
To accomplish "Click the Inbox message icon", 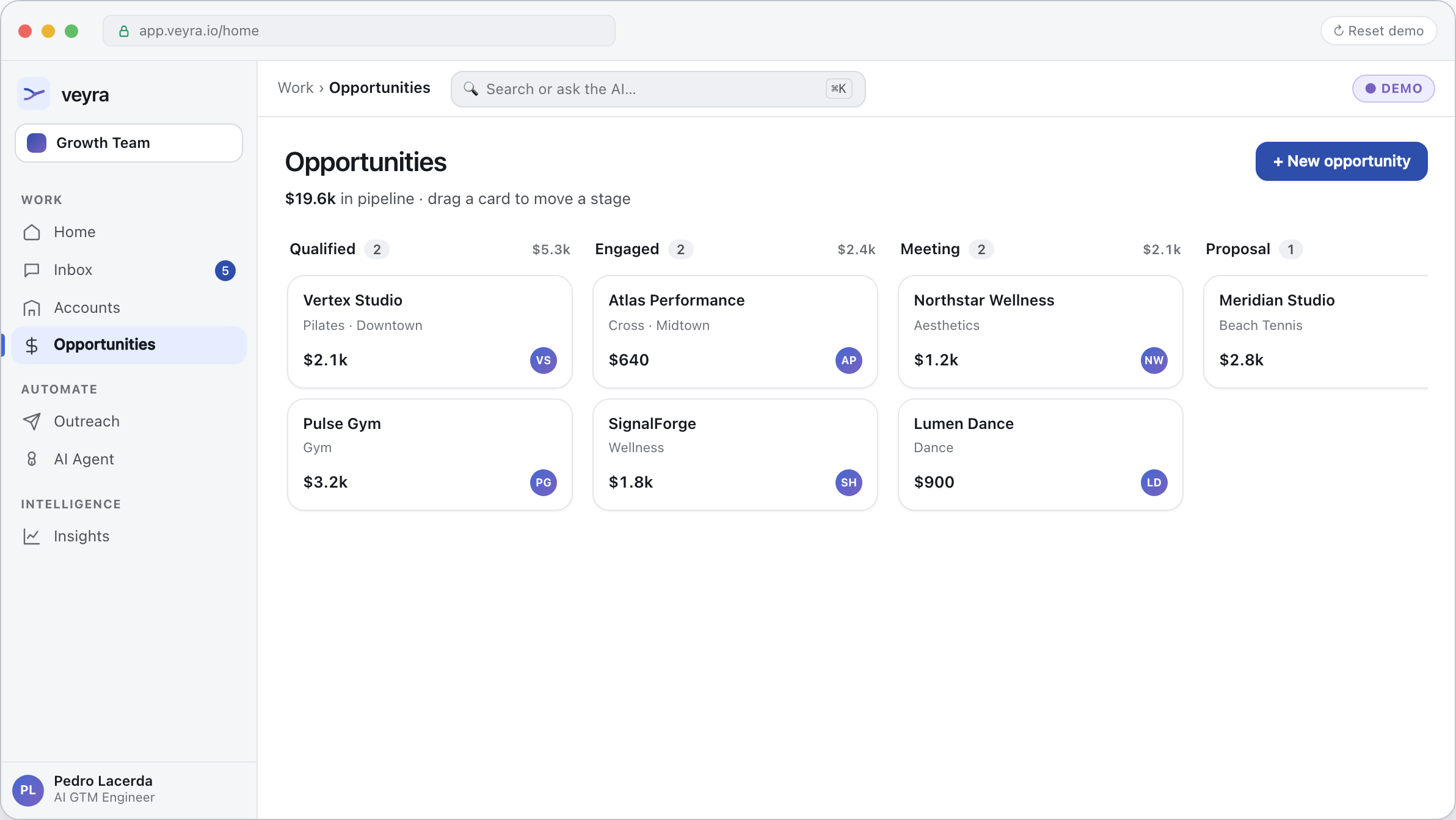I will 32,270.
